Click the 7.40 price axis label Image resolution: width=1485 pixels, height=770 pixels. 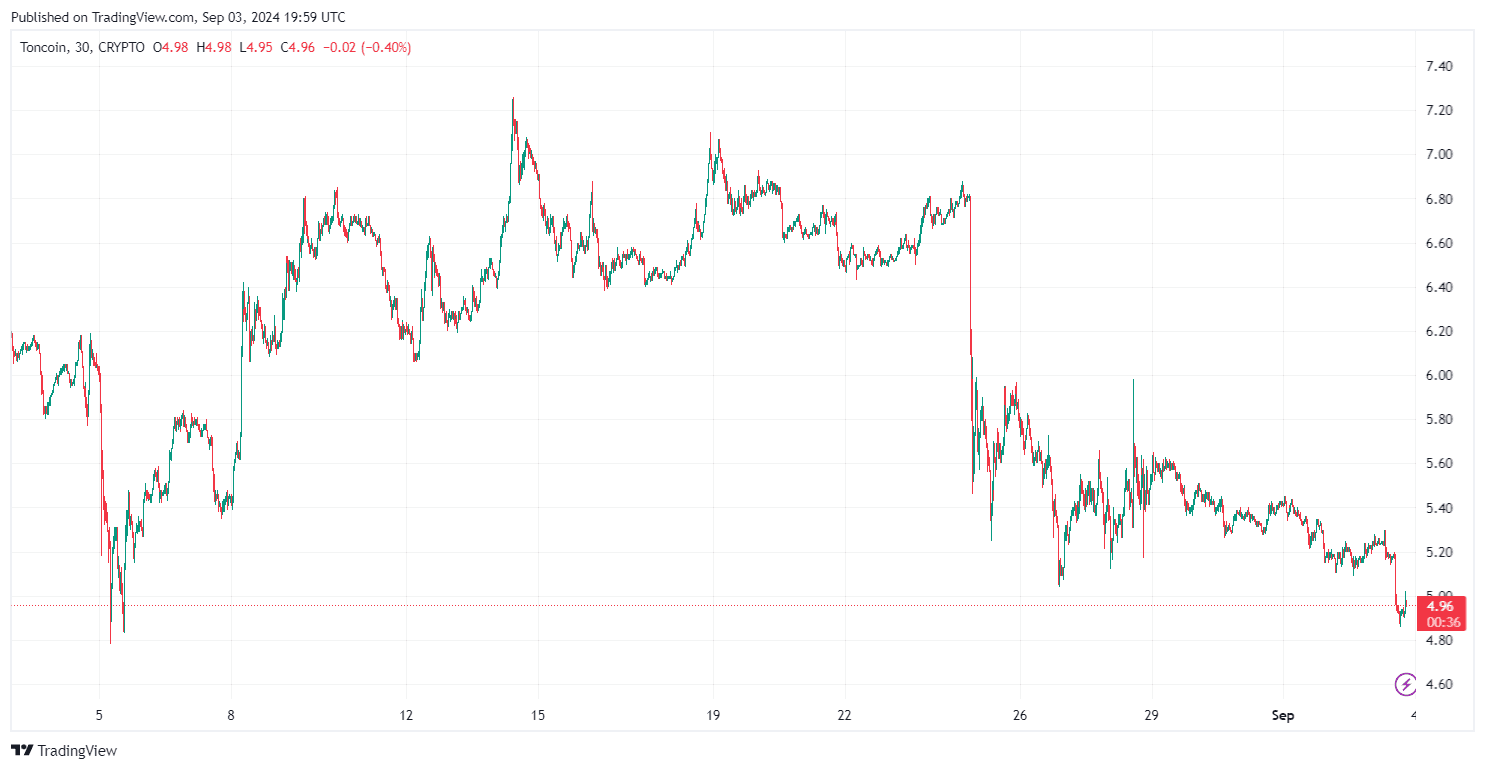click(x=1439, y=66)
